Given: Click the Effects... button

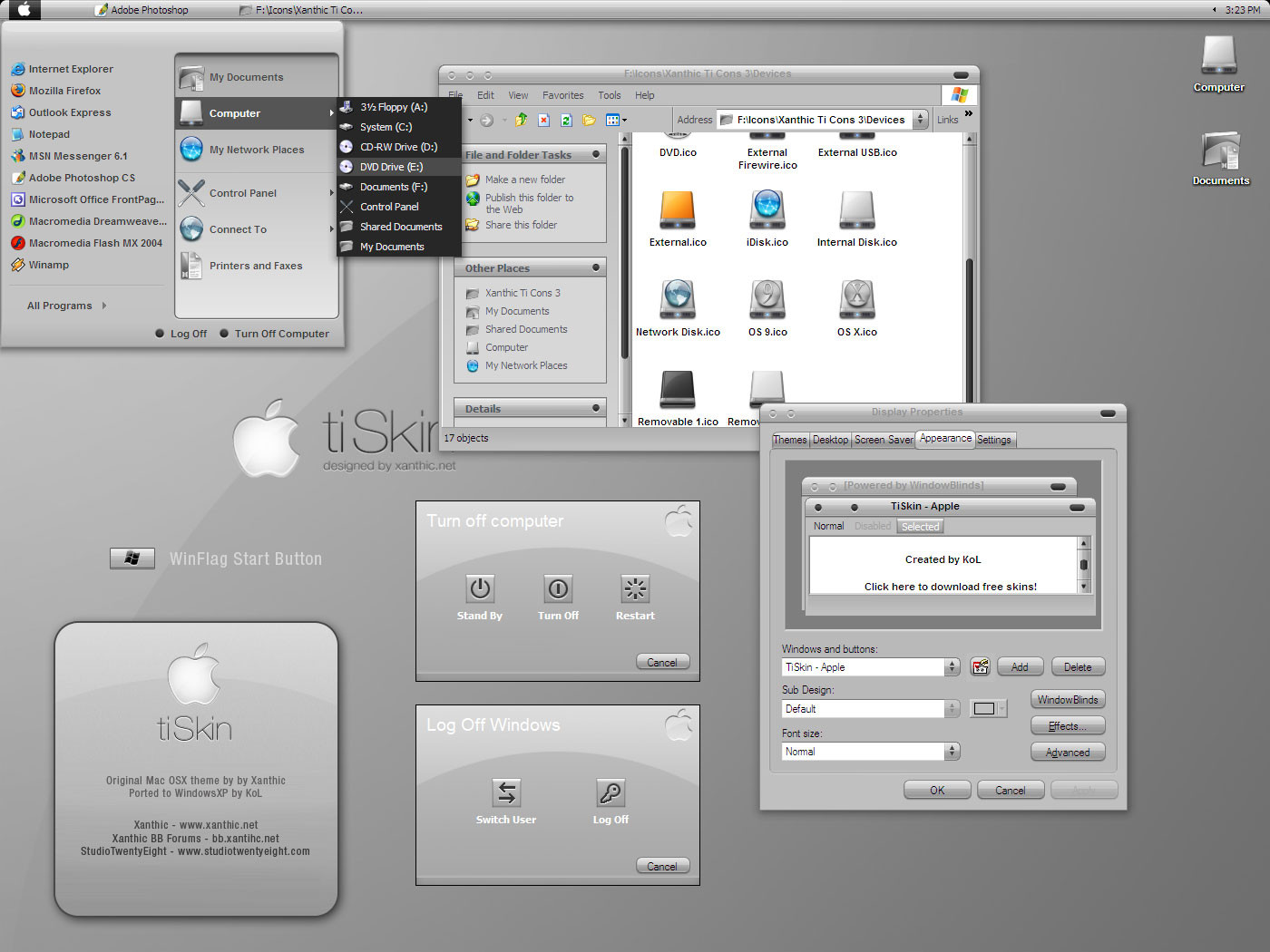Looking at the screenshot, I should [x=1068, y=726].
